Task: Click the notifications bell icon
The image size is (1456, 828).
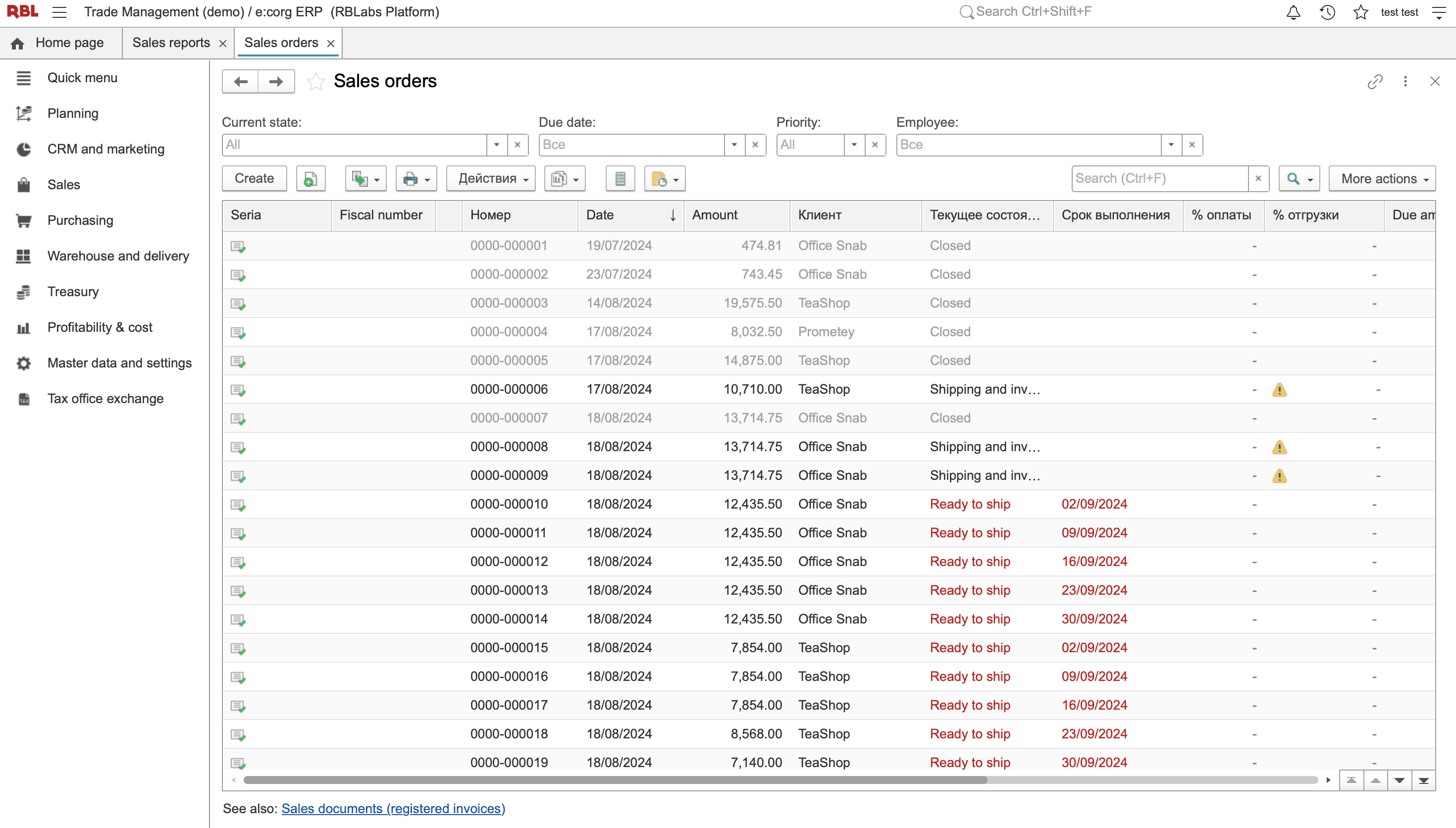Action: [1293, 12]
